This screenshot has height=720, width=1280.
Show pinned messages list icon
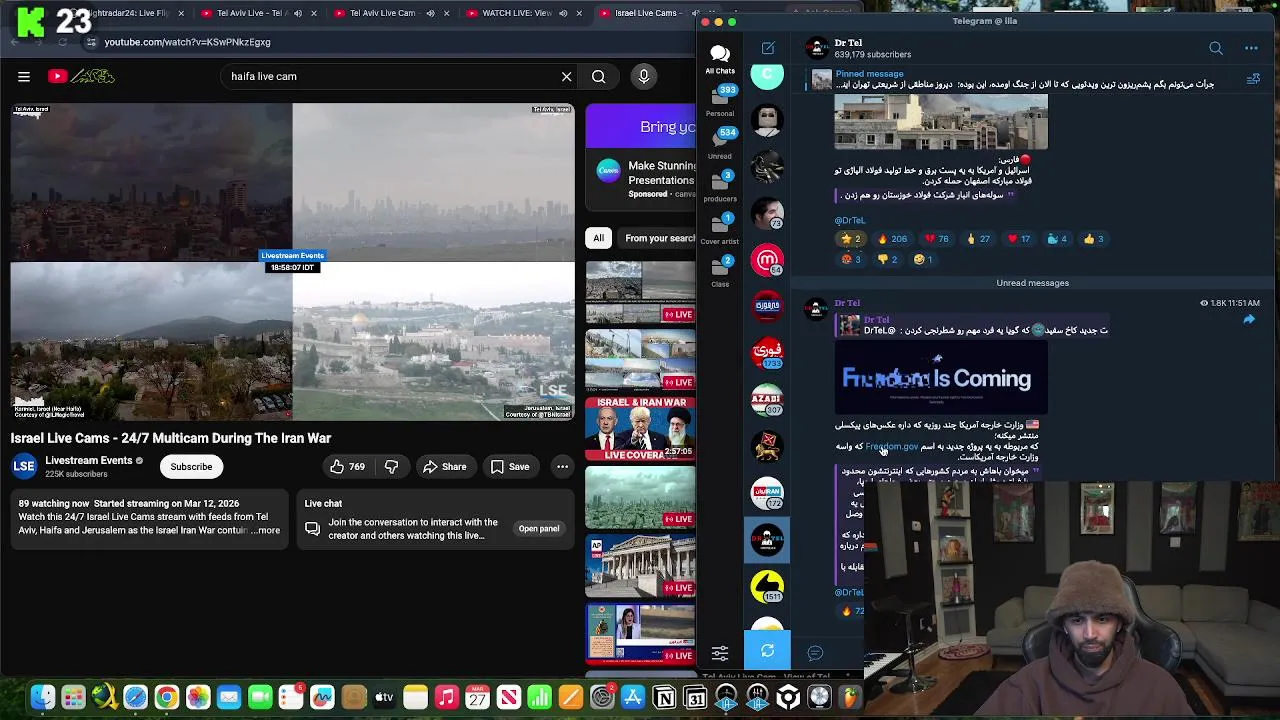tap(1253, 79)
